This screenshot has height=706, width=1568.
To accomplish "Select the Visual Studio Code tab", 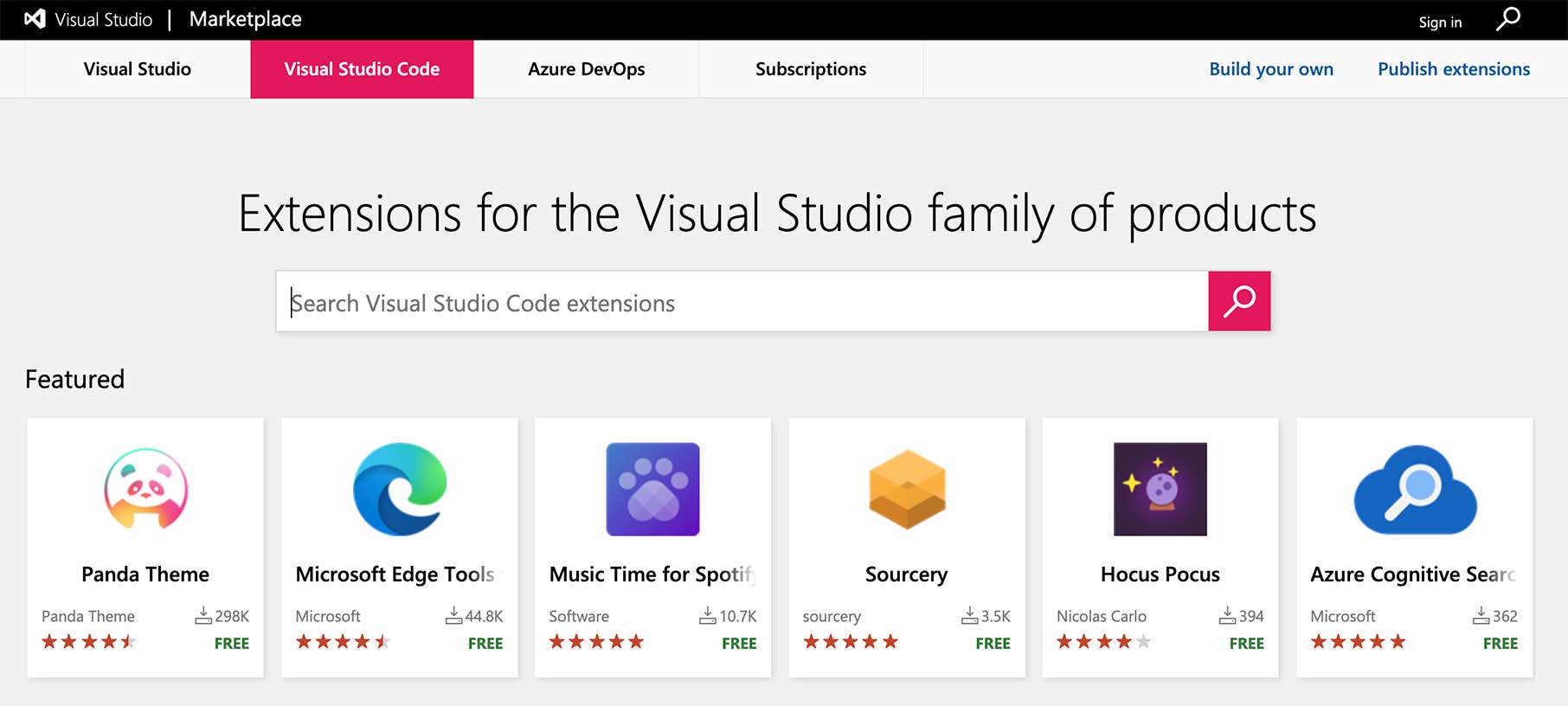I will point(362,69).
